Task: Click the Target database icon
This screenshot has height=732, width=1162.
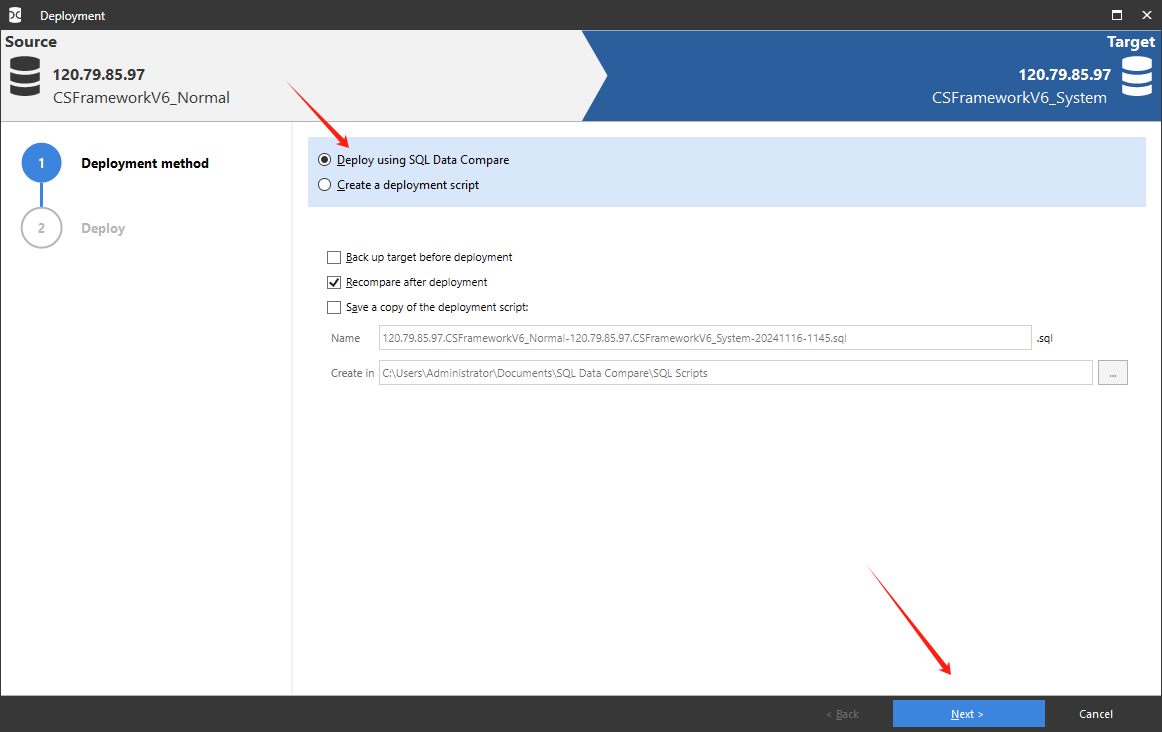Action: coord(1137,76)
